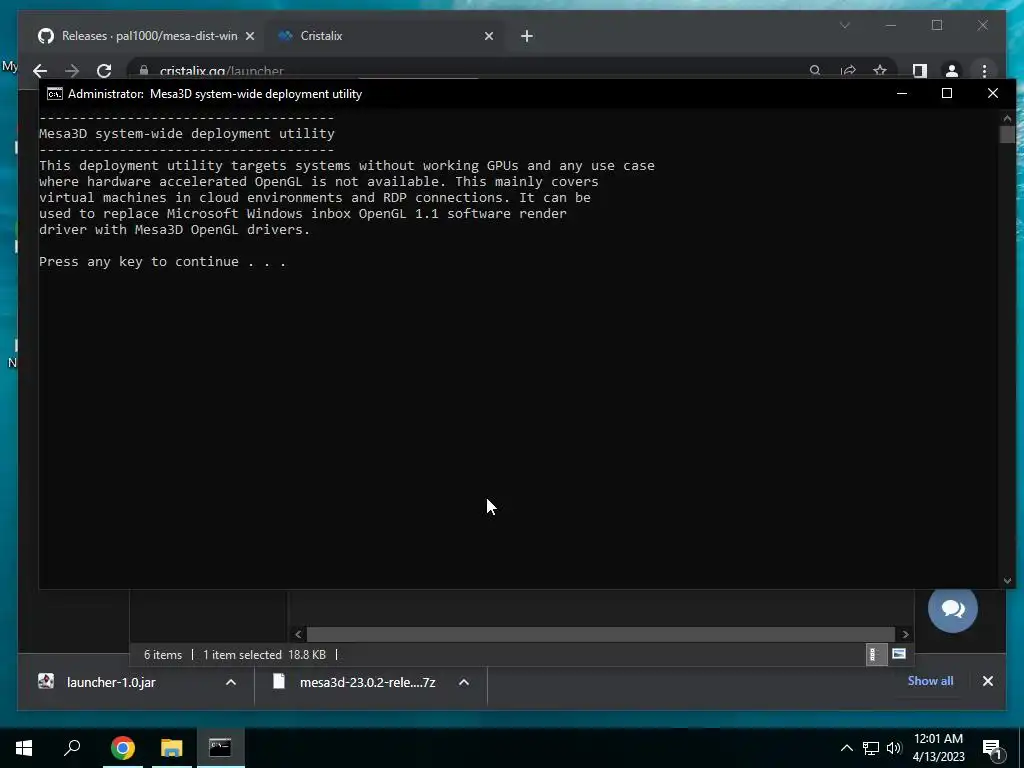This screenshot has width=1024, height=768.
Task: Switch File Explorer to details view
Action: (x=876, y=654)
